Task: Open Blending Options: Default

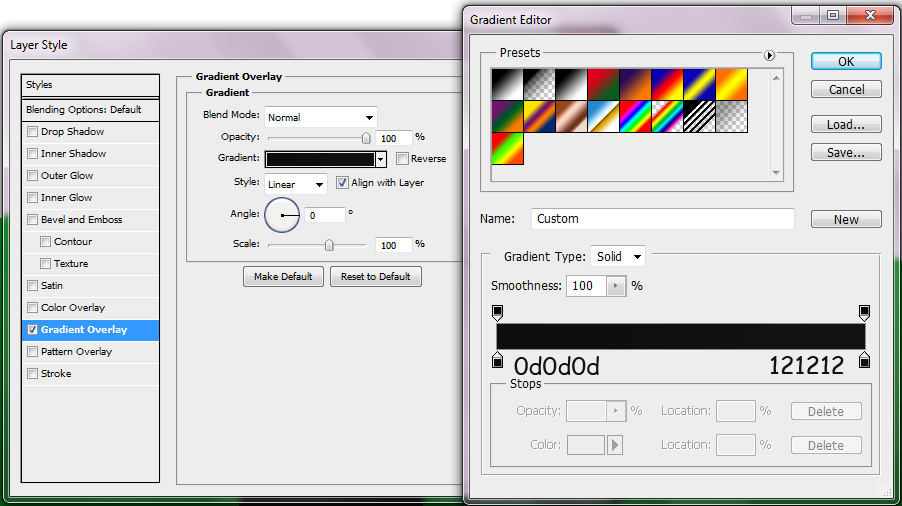Action: point(90,110)
